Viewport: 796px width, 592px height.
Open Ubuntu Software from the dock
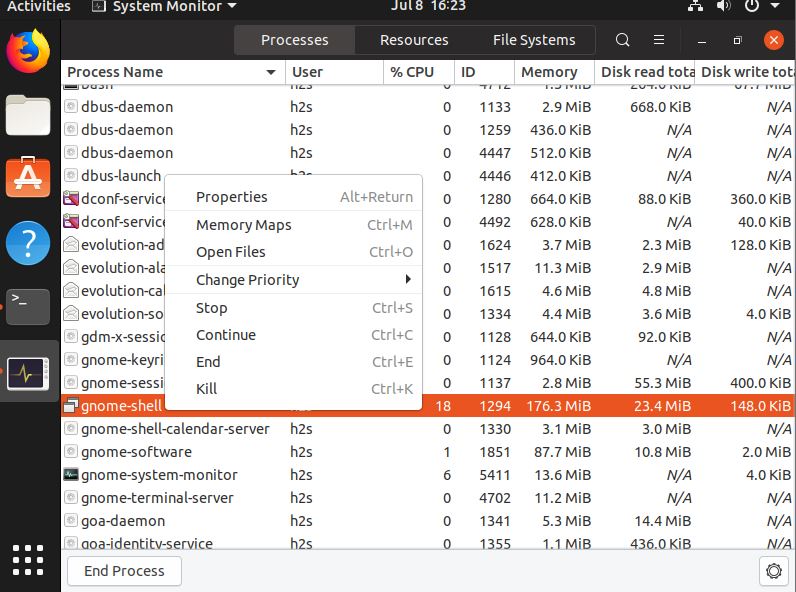pyautogui.click(x=28, y=177)
